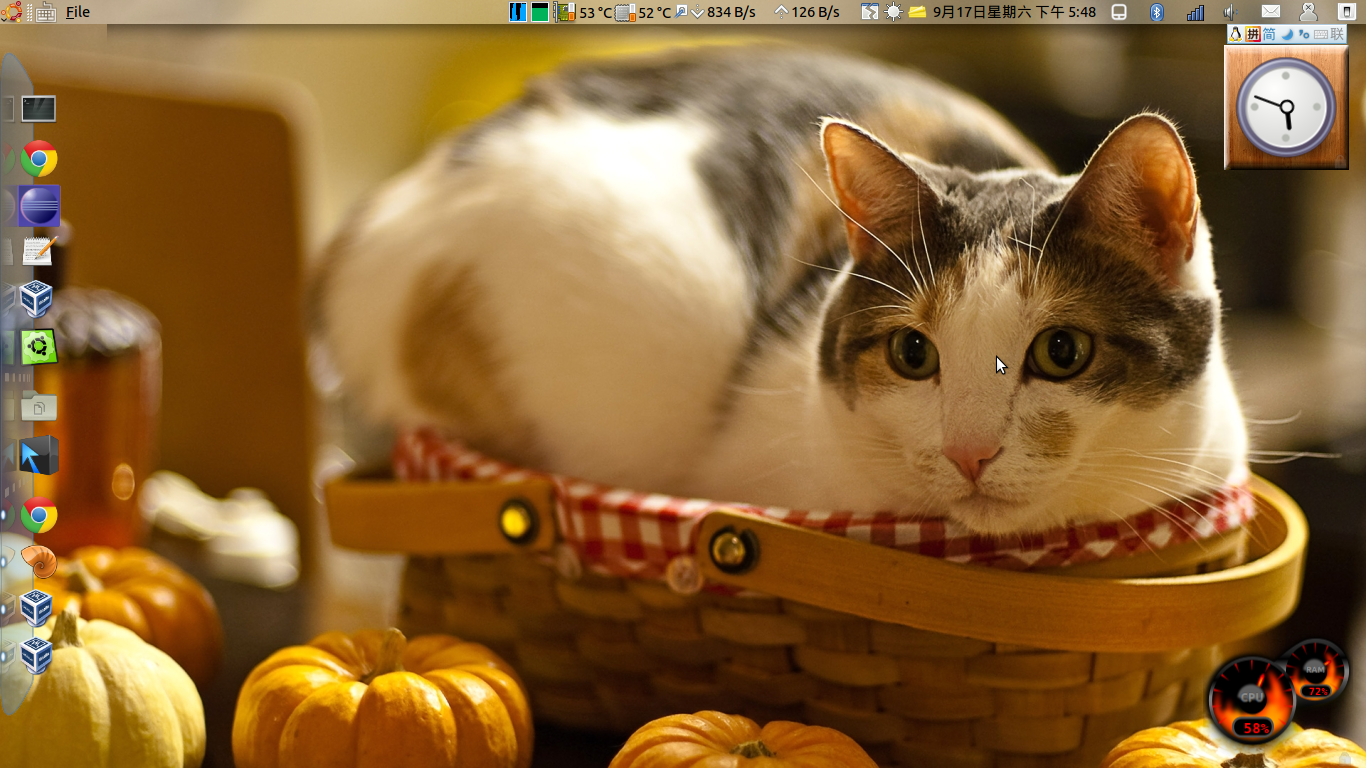Image resolution: width=1366 pixels, height=768 pixels.
Task: Open the Eclipse IDE from the dock
Action: coord(39,206)
